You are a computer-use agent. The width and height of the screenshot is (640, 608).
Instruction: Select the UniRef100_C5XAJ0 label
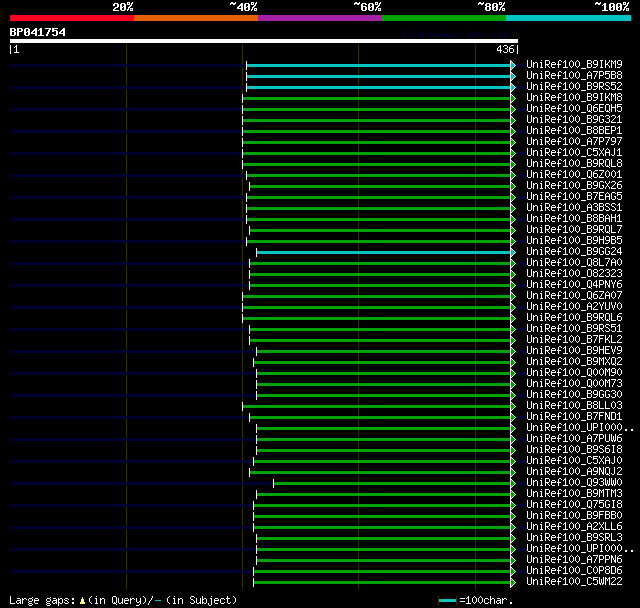click(x=574, y=461)
